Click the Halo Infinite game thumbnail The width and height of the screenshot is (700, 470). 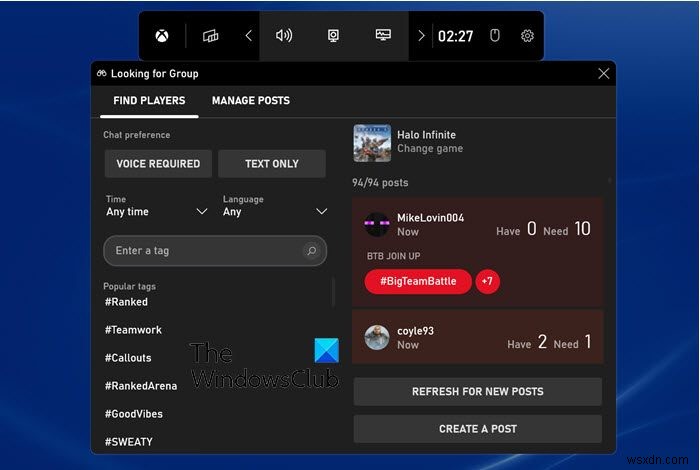click(372, 143)
